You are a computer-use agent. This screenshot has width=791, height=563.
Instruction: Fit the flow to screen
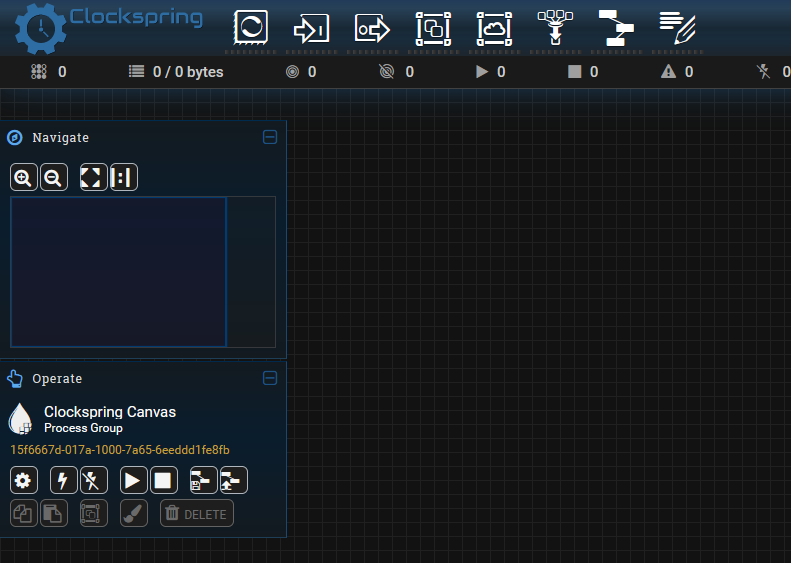(92, 178)
